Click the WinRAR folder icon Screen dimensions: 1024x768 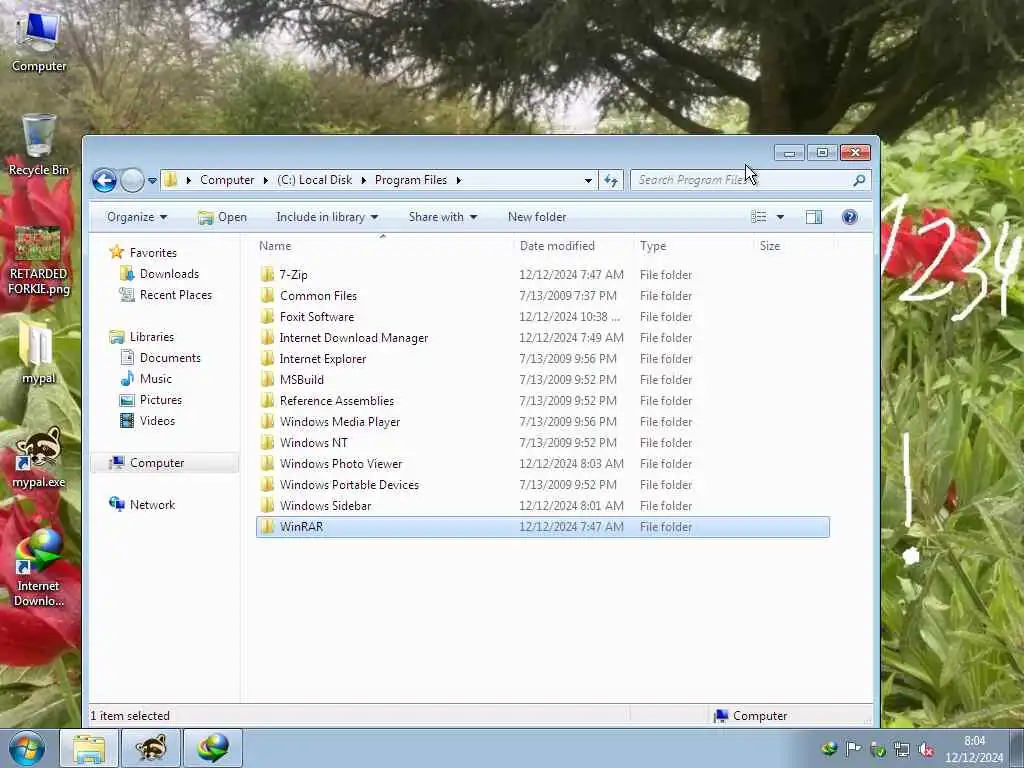[x=267, y=526]
